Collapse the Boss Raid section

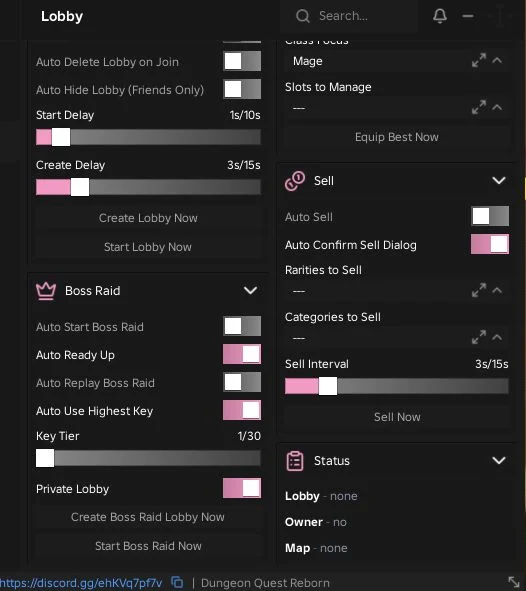point(250,291)
